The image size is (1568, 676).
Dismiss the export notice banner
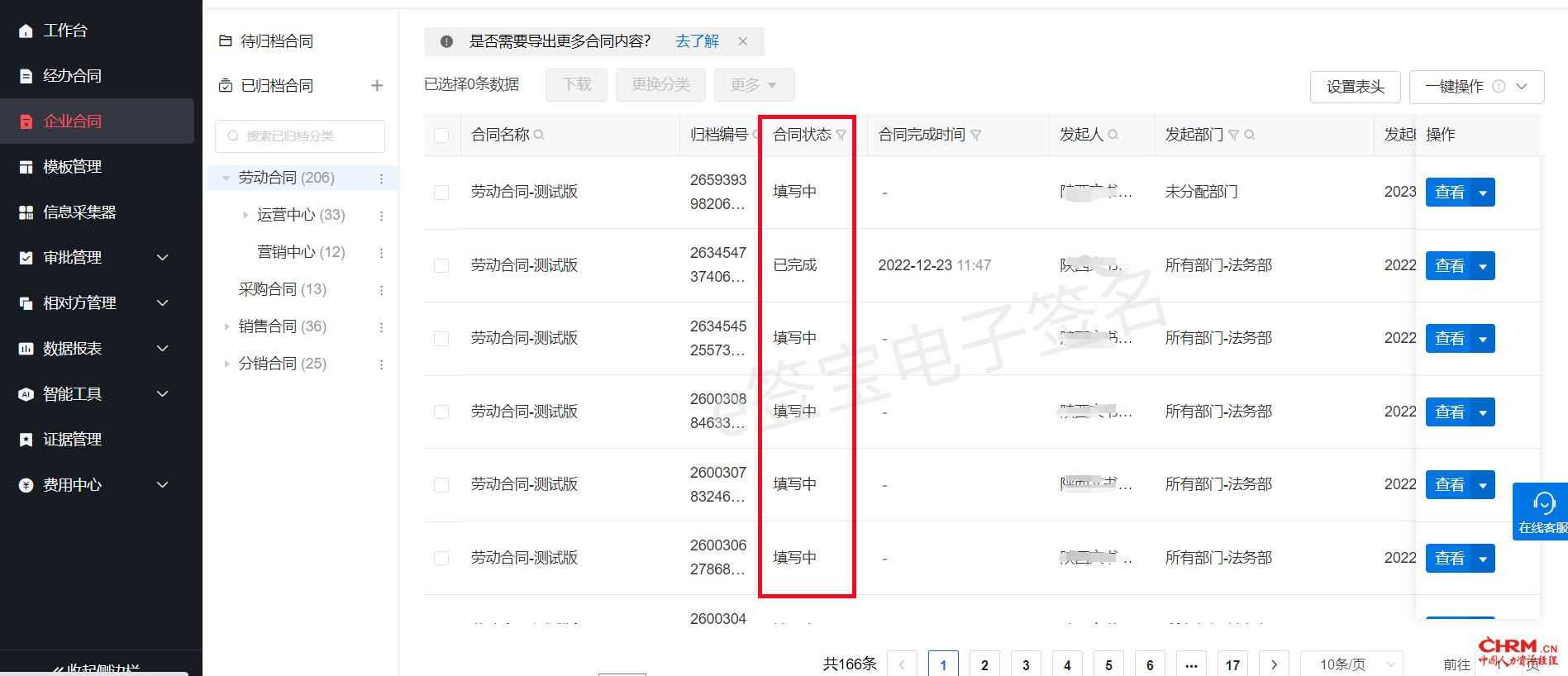[743, 41]
